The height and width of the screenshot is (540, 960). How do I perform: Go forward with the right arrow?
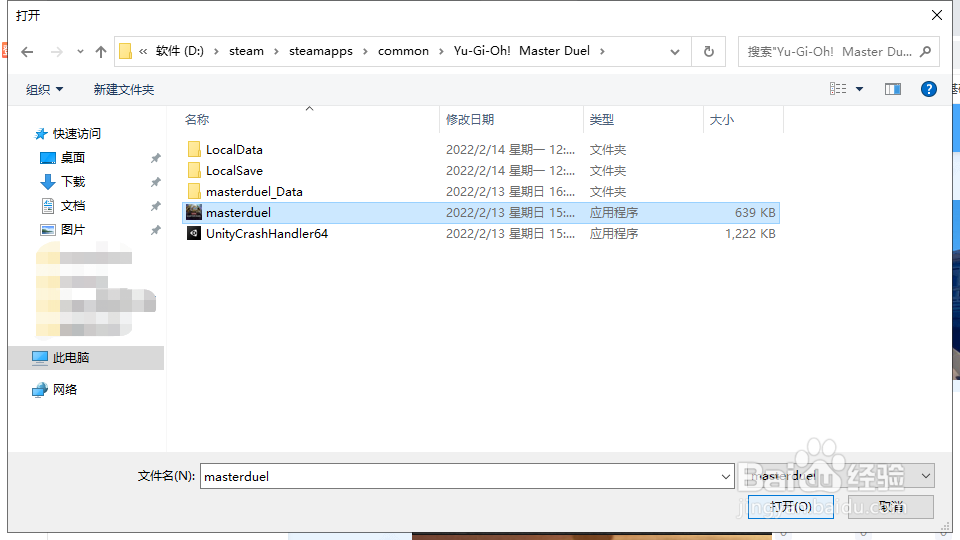click(x=56, y=52)
